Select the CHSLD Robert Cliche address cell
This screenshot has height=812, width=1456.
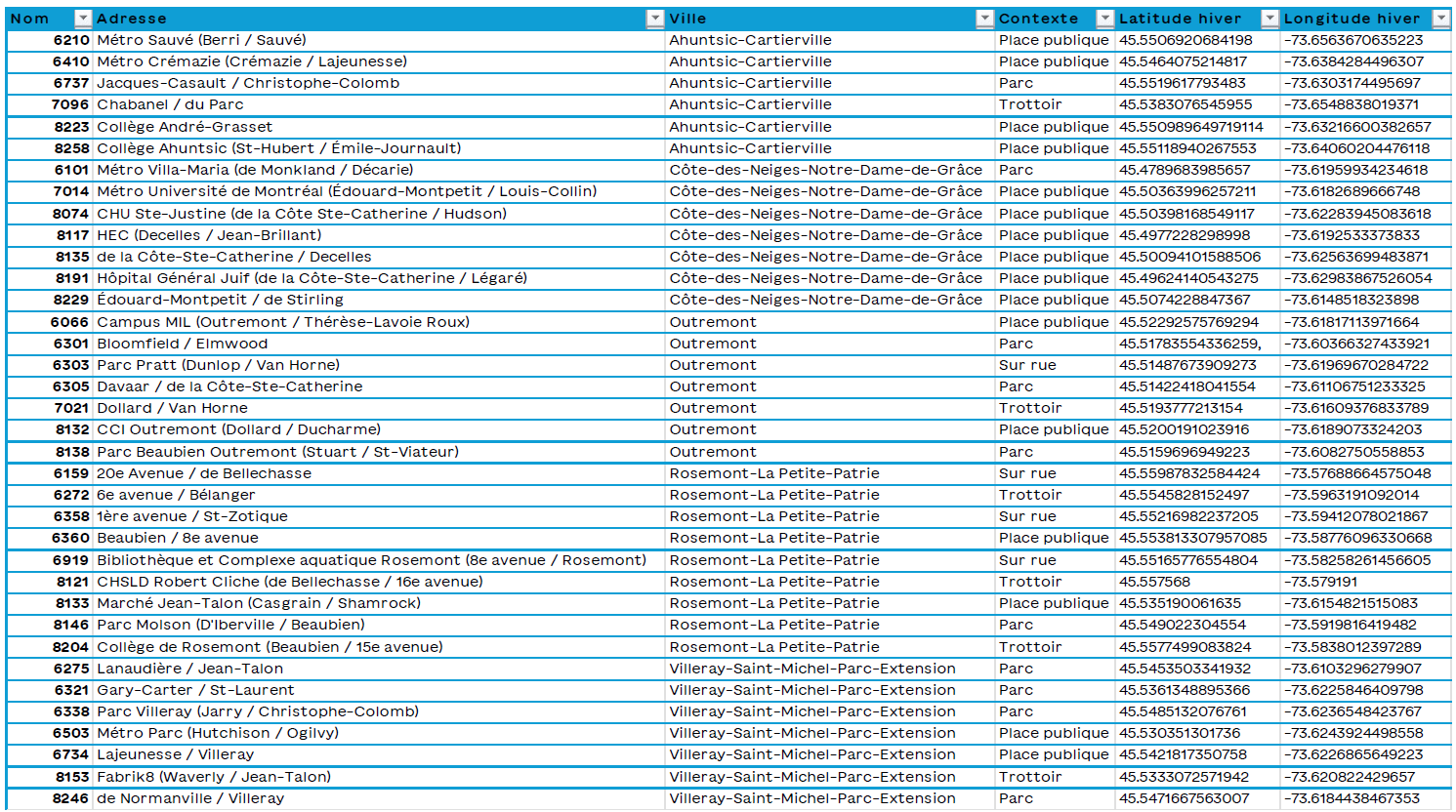tap(379, 582)
